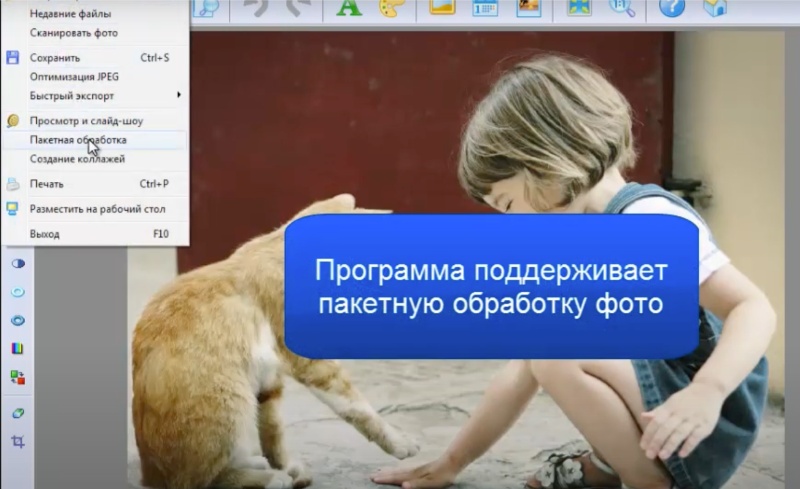Image resolution: width=800 pixels, height=489 pixels.
Task: Select the dark blue ring sharpen tool
Action: coord(18,321)
